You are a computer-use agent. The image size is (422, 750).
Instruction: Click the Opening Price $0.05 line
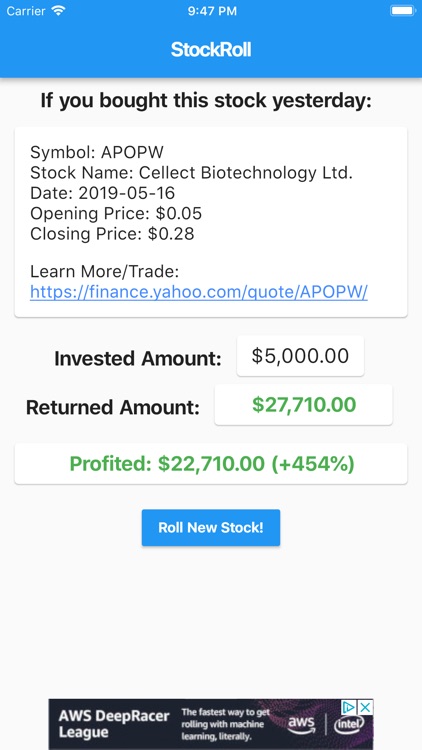pos(116,213)
